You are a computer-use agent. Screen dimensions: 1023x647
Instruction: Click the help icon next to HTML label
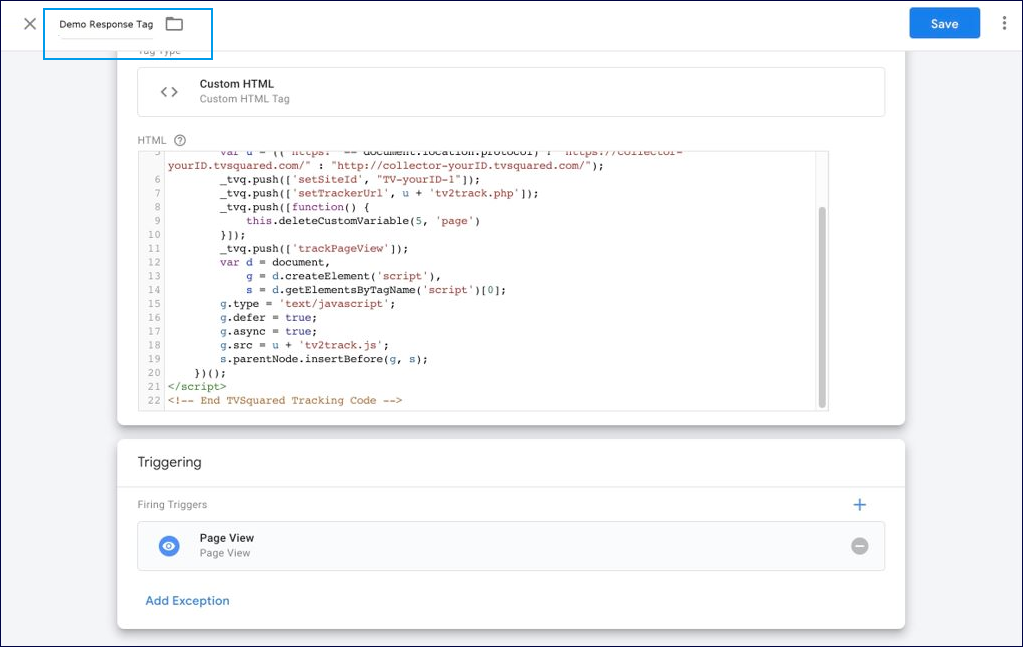[x=180, y=141]
